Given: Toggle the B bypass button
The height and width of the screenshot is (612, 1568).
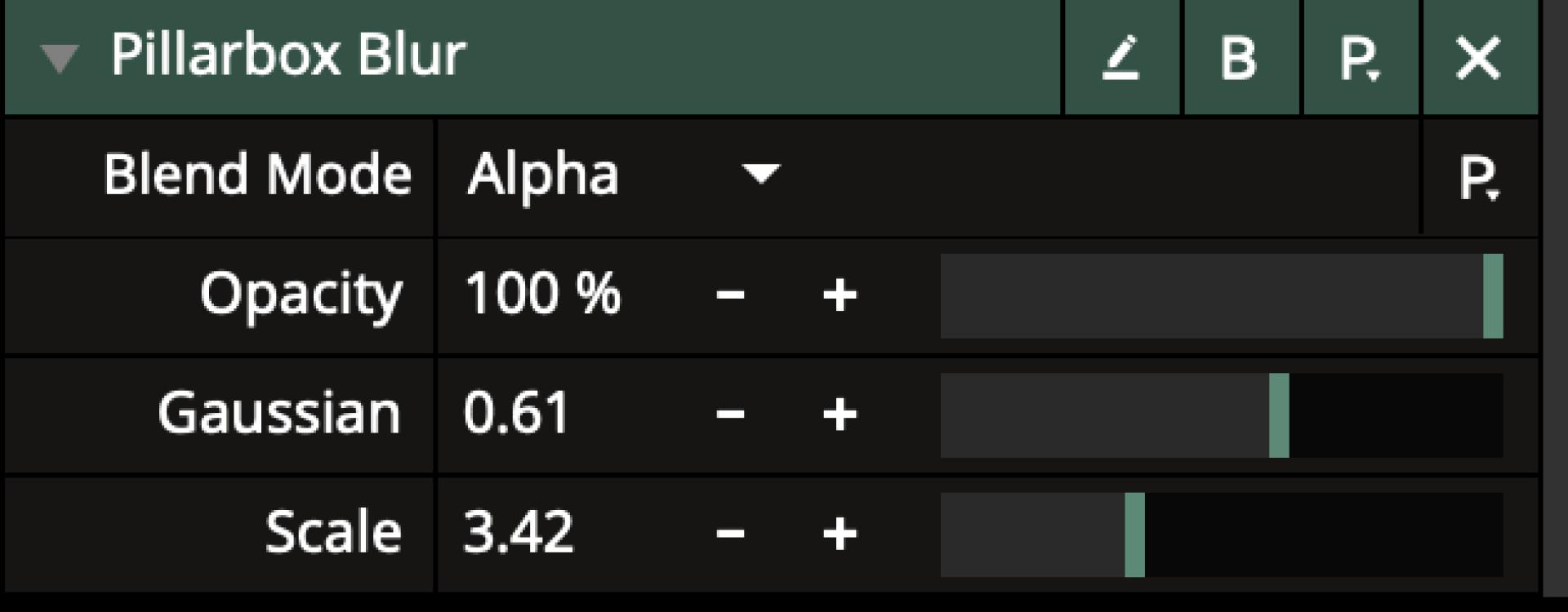Looking at the screenshot, I should (1238, 58).
